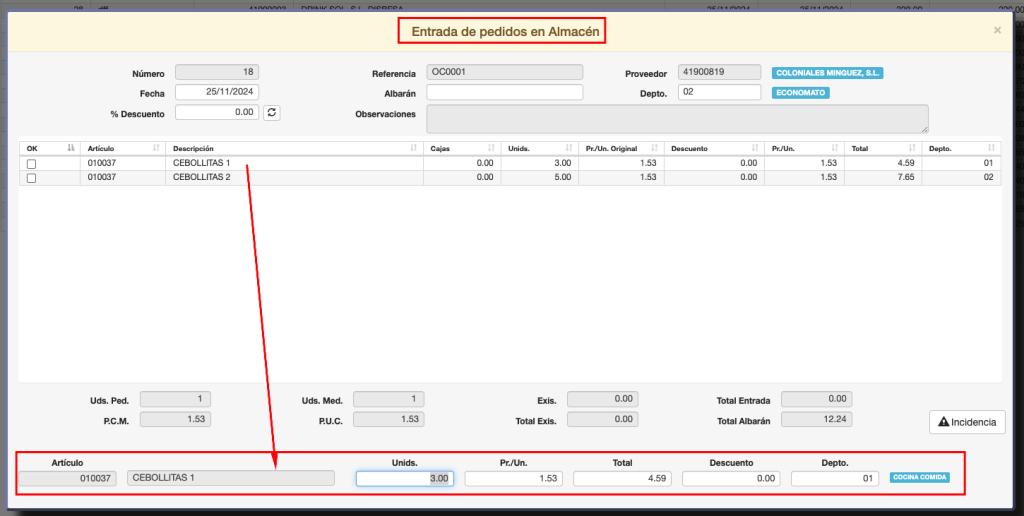
Task: Select the bottom Unids. field showing 3.00
Action: point(405,478)
